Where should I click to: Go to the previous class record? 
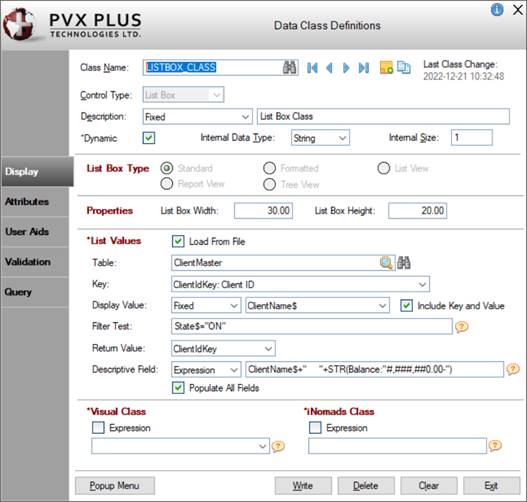pos(329,68)
